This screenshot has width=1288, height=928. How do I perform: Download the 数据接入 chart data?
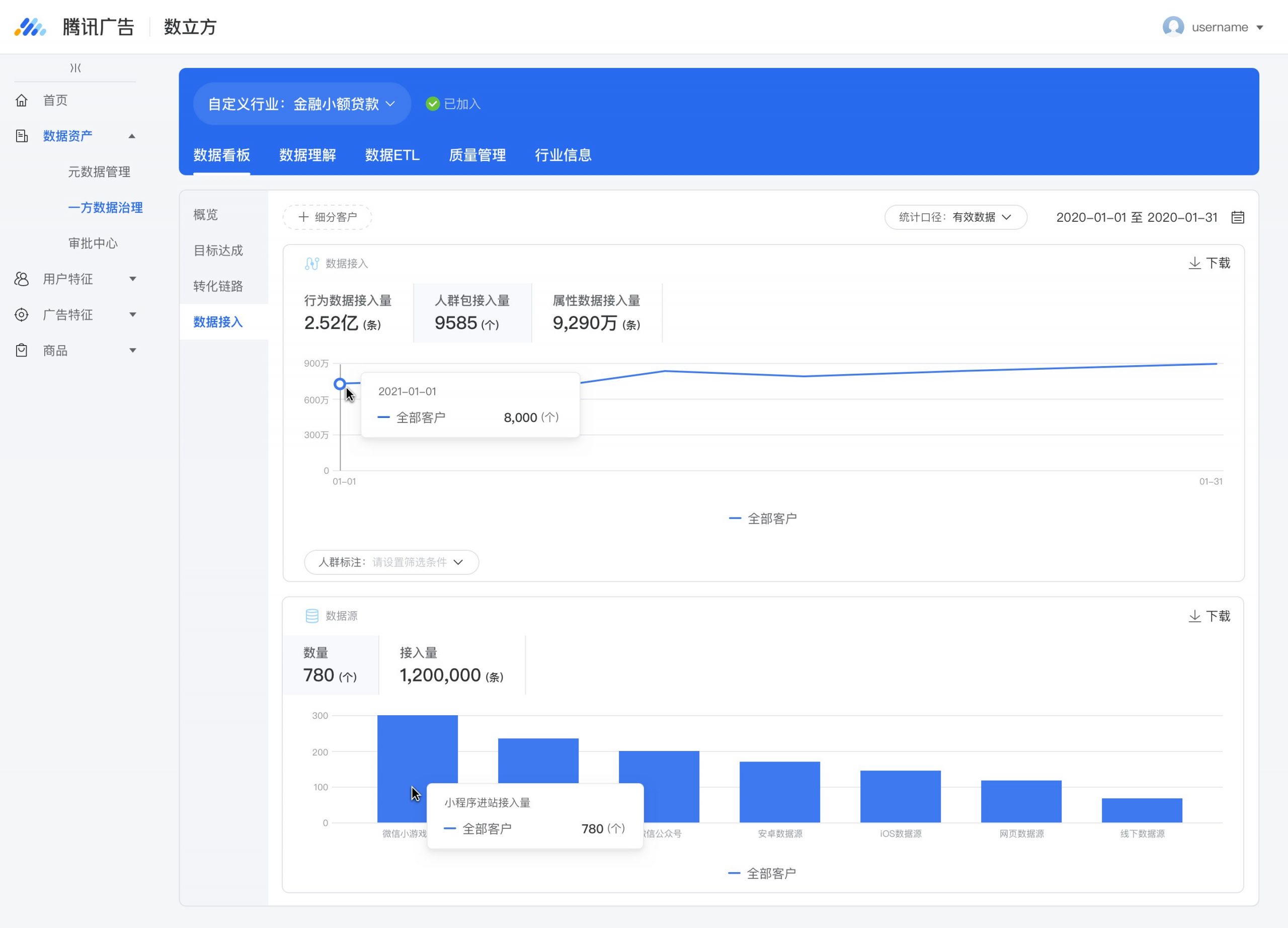[1210, 264]
